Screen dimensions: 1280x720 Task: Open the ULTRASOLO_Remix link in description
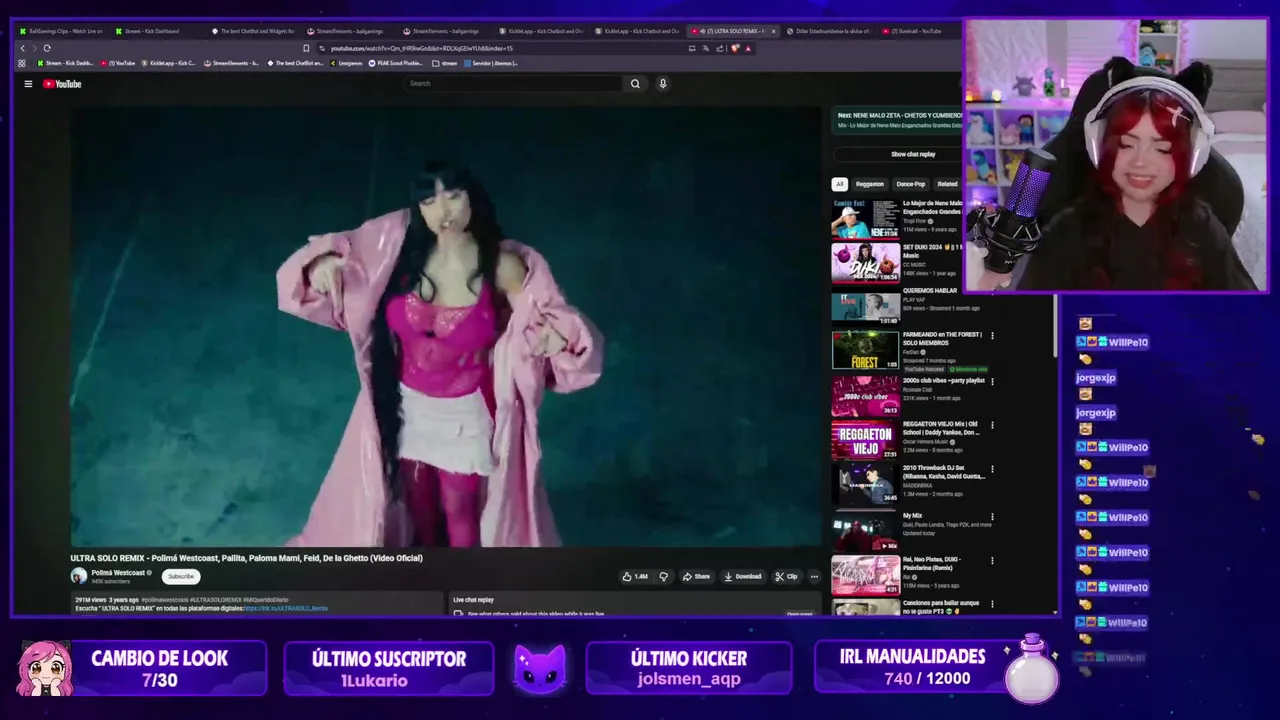point(286,608)
